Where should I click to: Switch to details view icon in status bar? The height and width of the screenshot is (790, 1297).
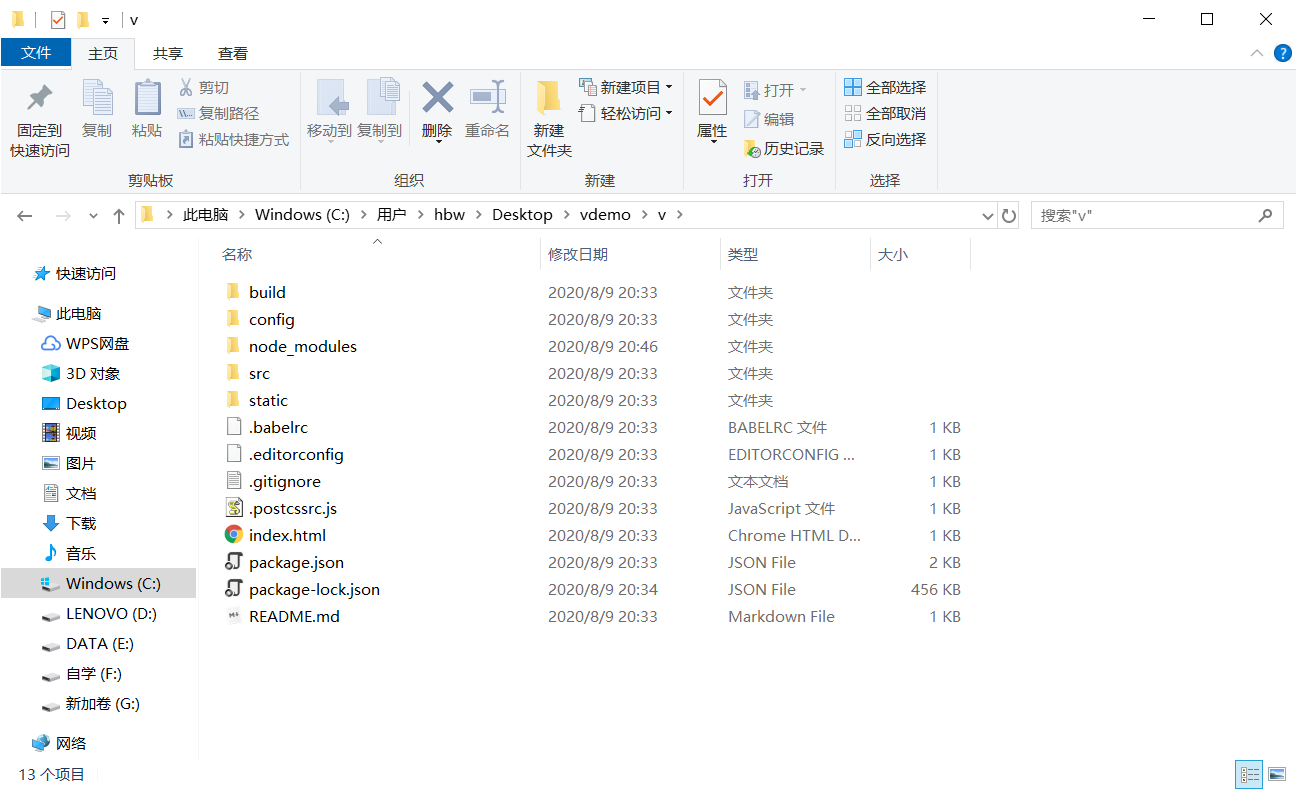[1250, 774]
